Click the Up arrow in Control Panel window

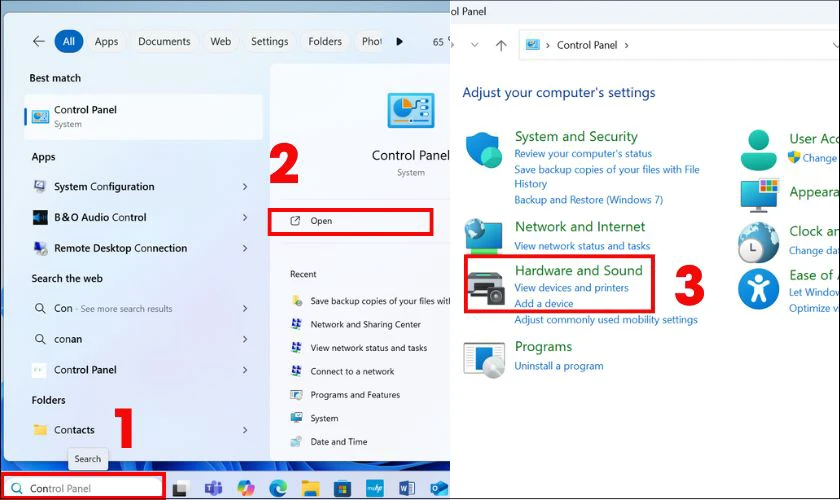tap(501, 46)
